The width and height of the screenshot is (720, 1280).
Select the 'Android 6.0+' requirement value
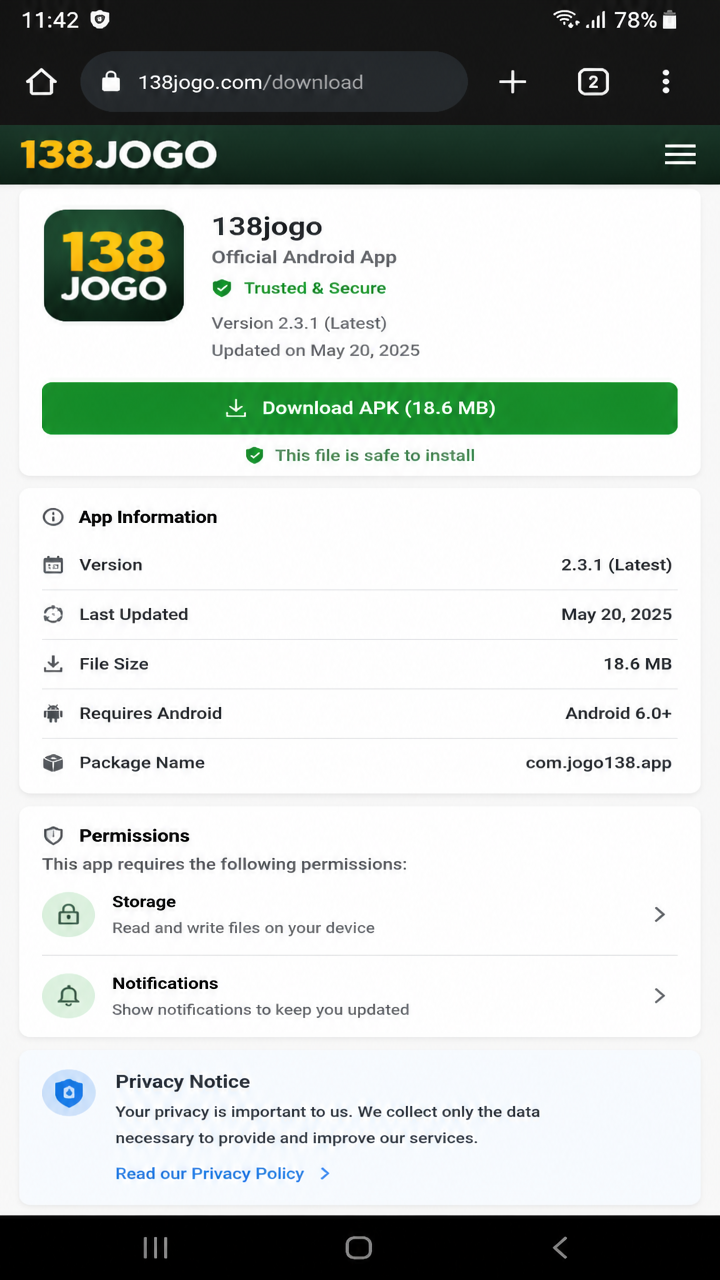coord(619,713)
